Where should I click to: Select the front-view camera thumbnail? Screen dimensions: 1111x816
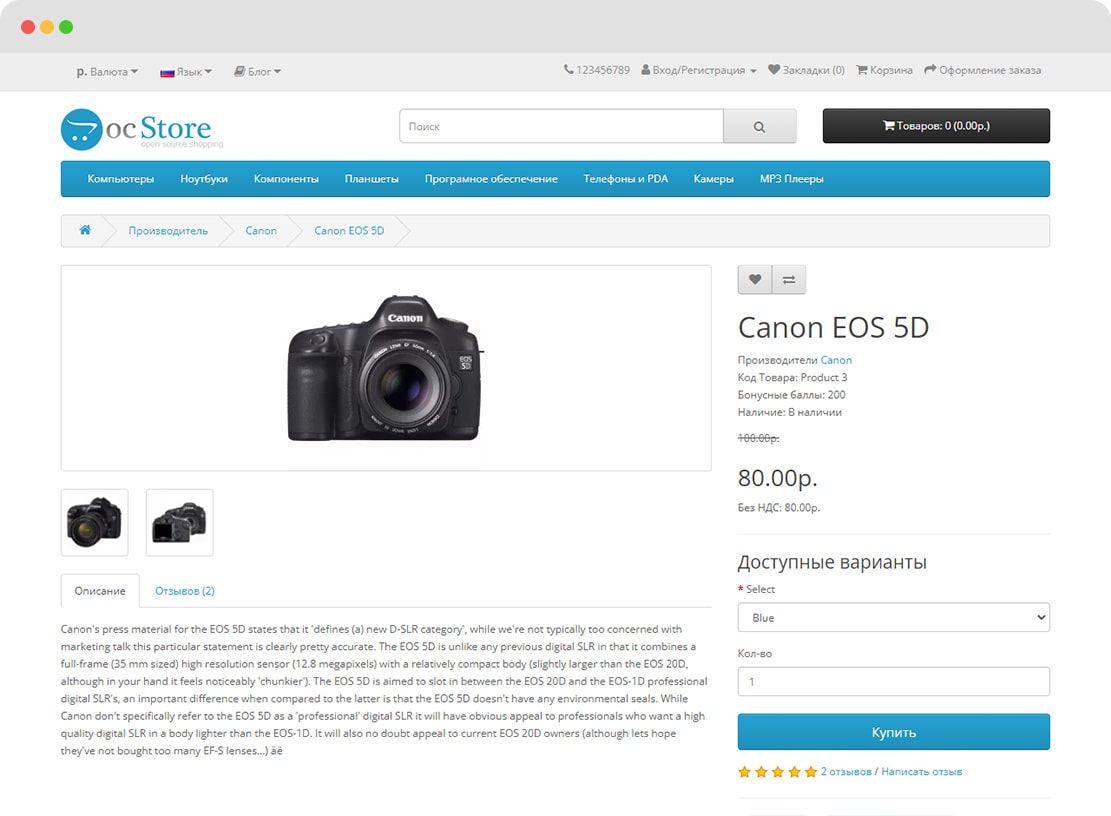[x=94, y=523]
